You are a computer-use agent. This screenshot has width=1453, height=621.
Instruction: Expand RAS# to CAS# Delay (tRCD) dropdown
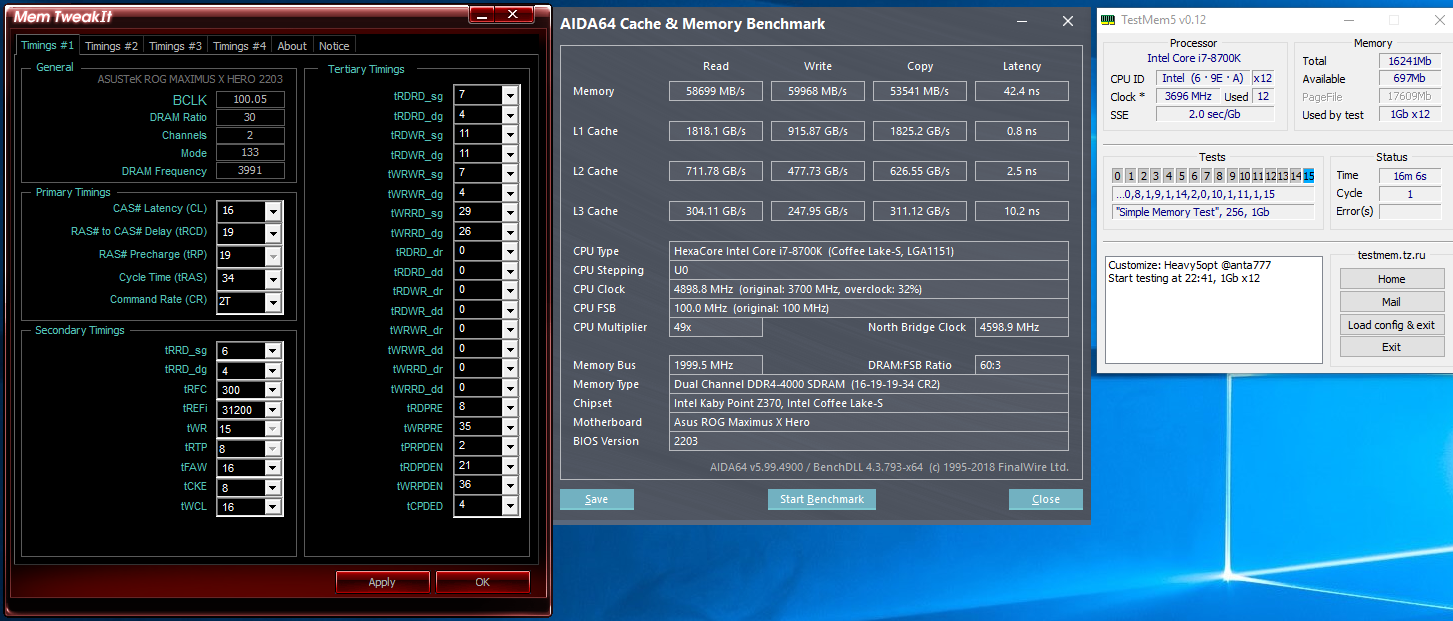[x=273, y=234]
